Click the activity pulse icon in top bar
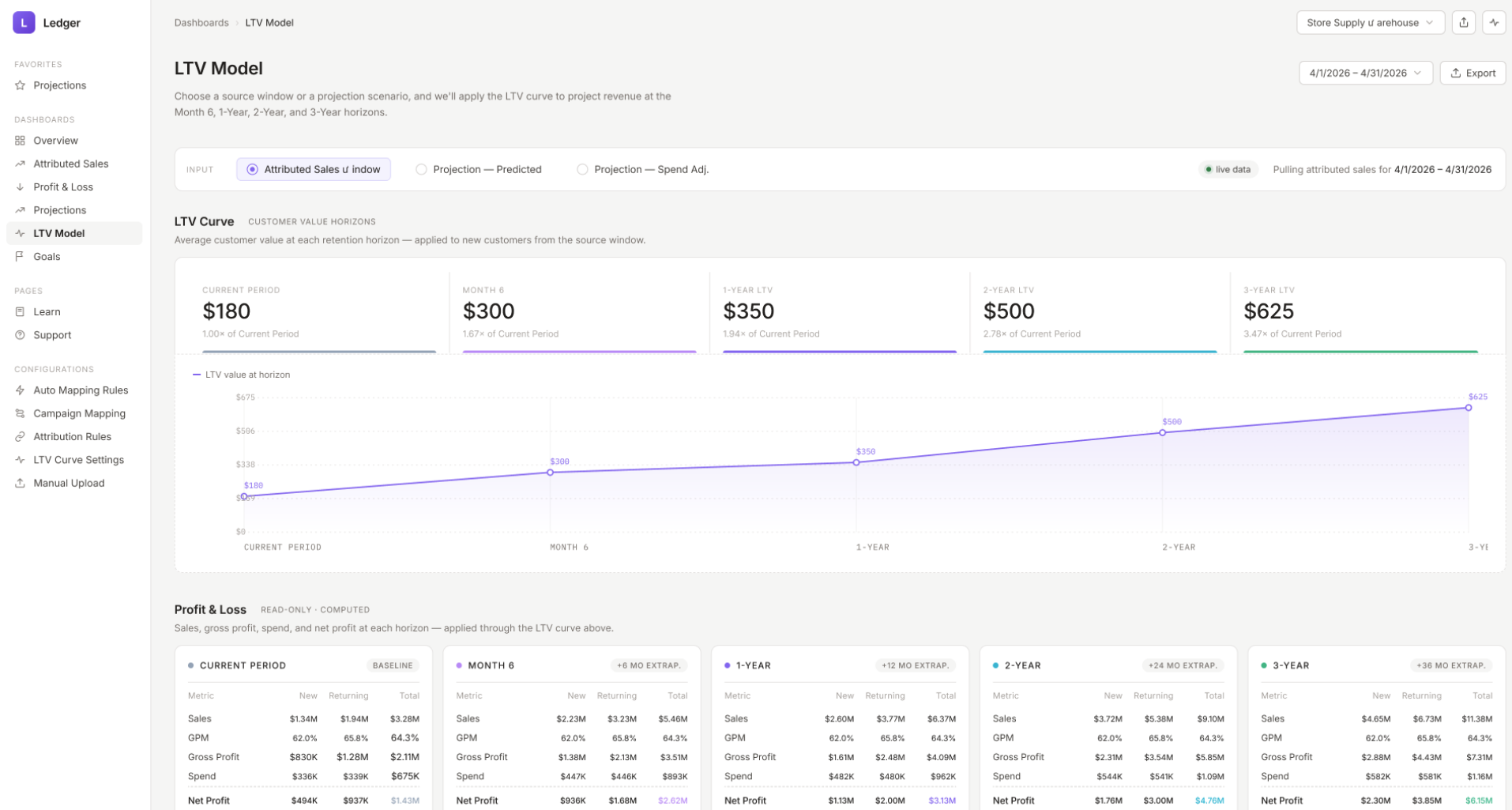Image resolution: width=1512 pixels, height=810 pixels. coord(1494,23)
